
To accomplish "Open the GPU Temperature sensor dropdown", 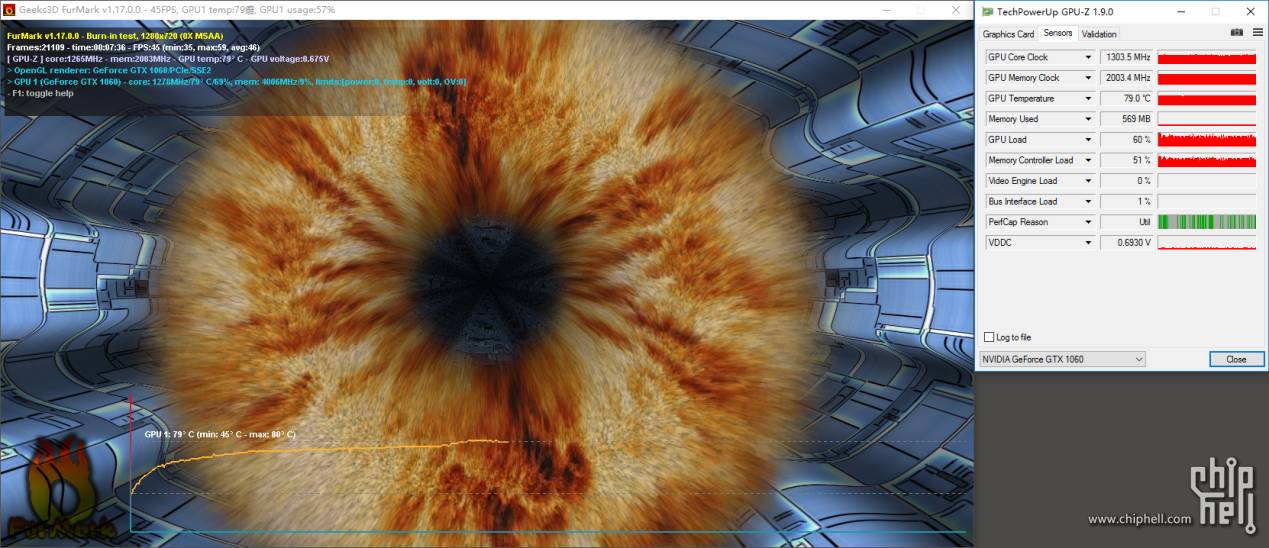I will tap(1088, 98).
